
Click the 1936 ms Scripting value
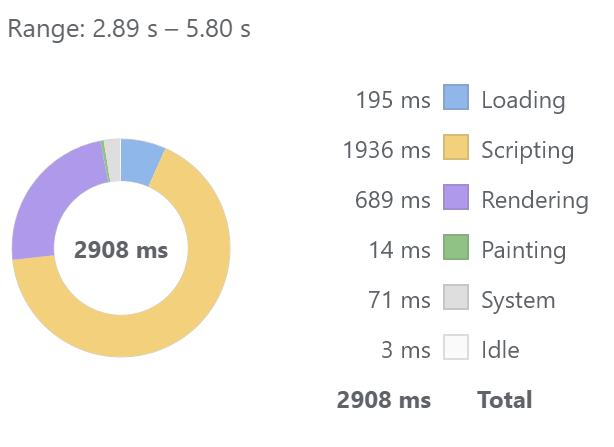pyautogui.click(x=386, y=150)
